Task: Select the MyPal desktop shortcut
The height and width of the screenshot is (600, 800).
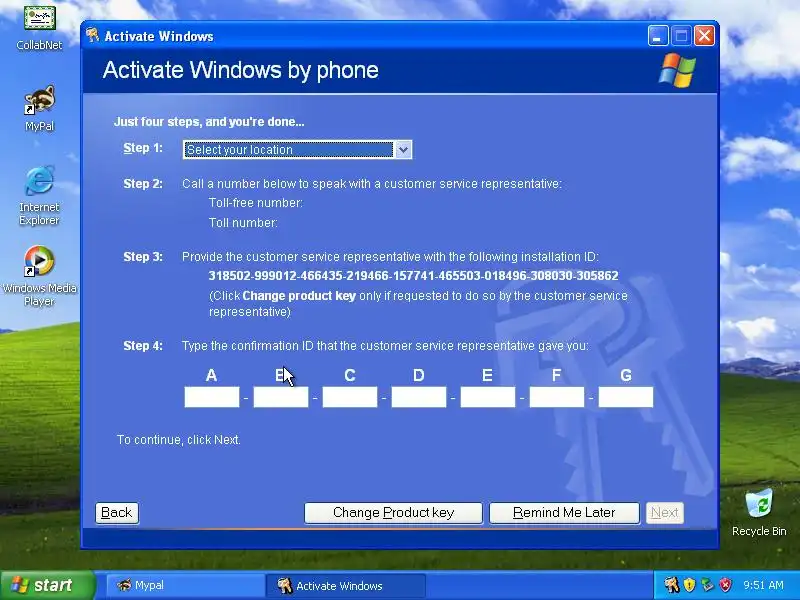Action: [x=39, y=108]
